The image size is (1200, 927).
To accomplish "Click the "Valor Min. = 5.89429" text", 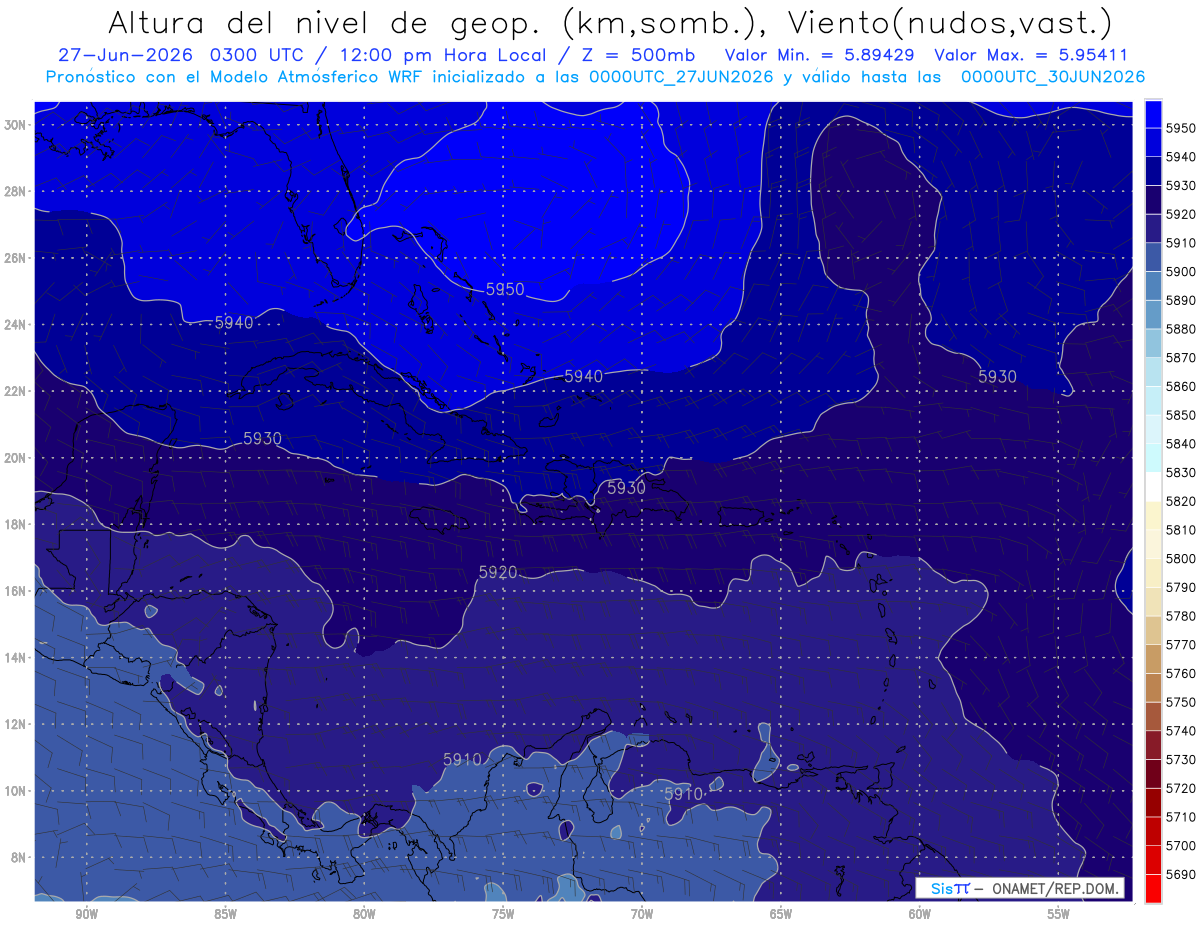I will tap(820, 55).
